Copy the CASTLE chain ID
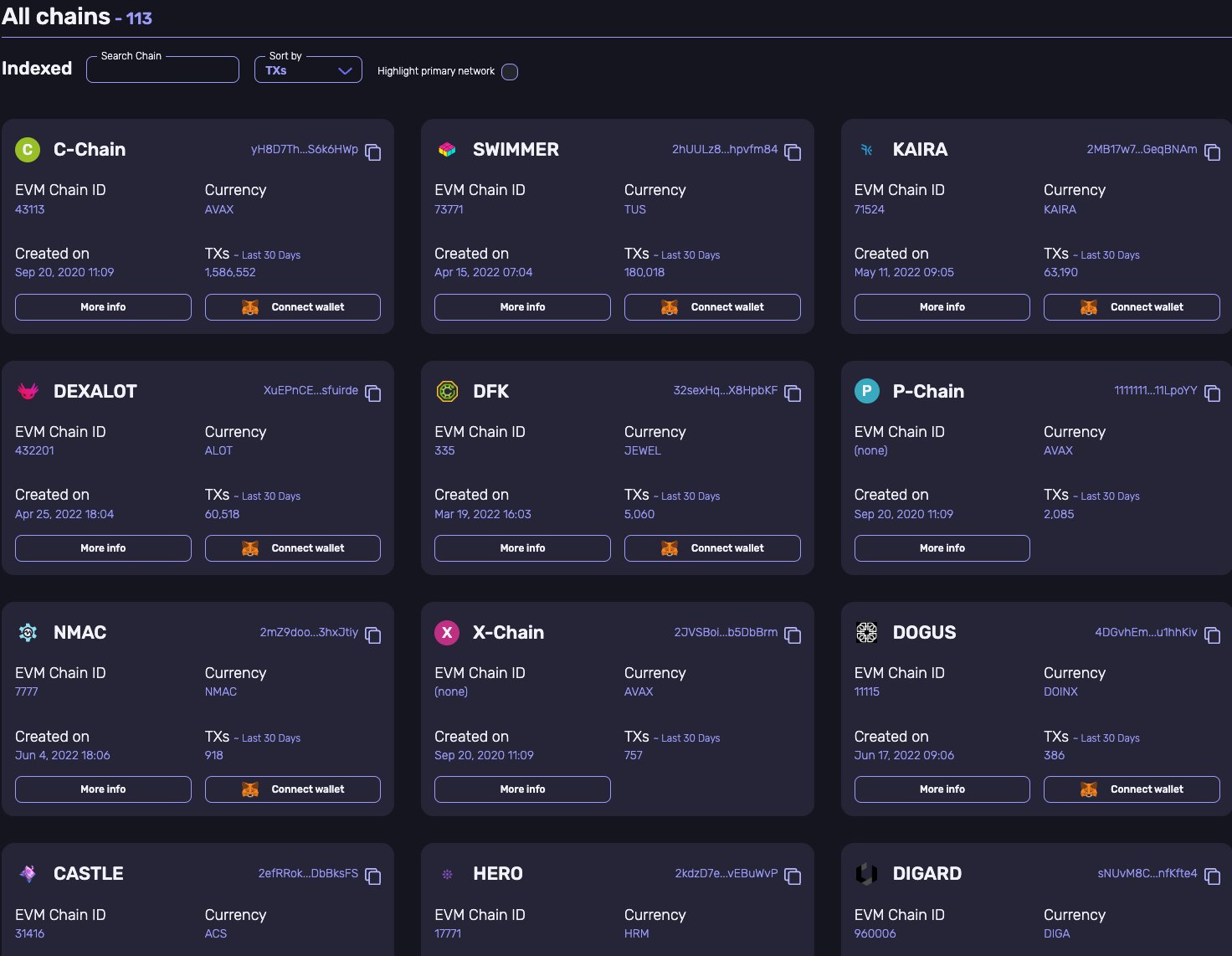The image size is (1232, 956). tap(373, 876)
